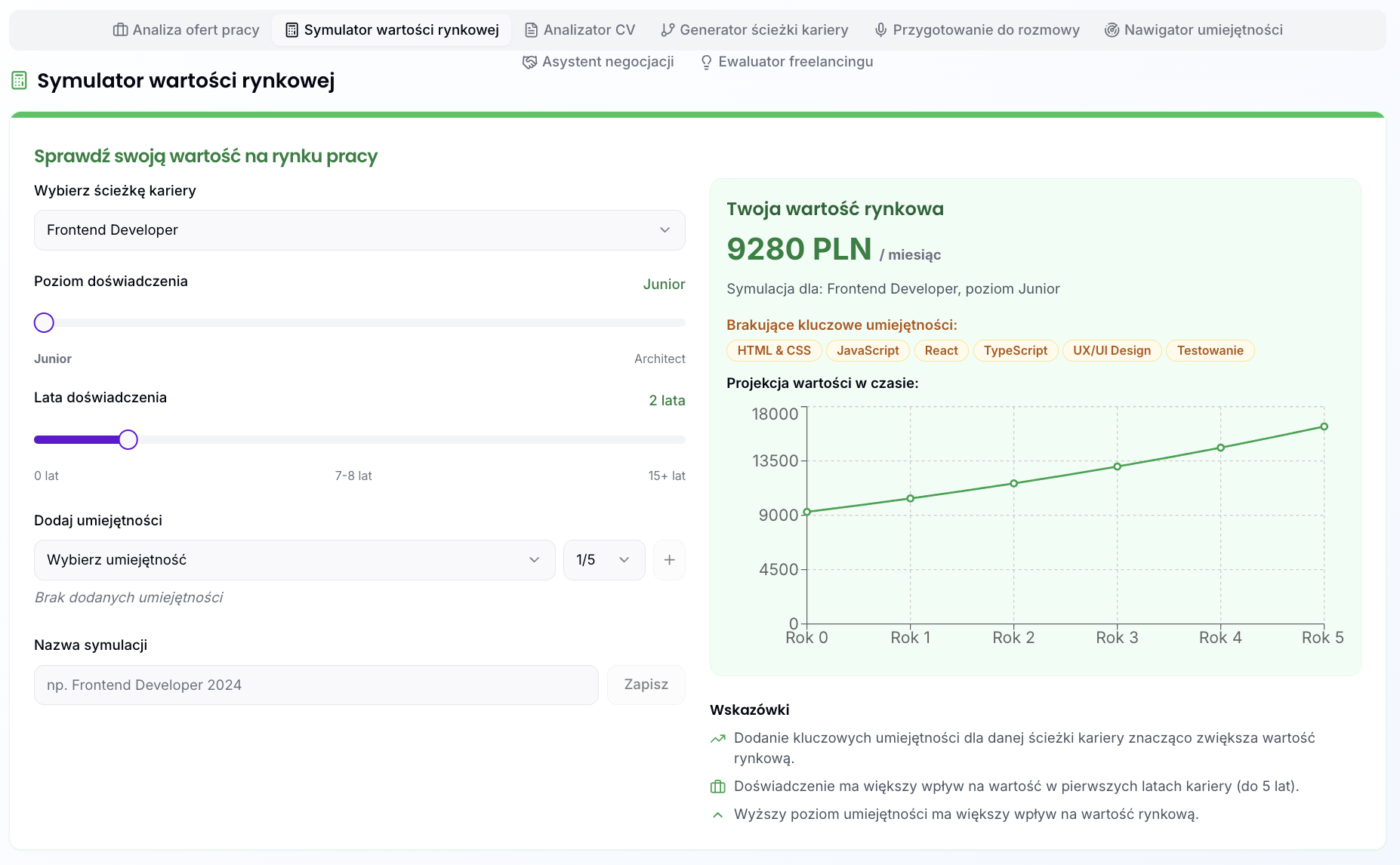
Task: Click the lightbulb icon of Ewaluator freelancingu
Action: tap(706, 62)
